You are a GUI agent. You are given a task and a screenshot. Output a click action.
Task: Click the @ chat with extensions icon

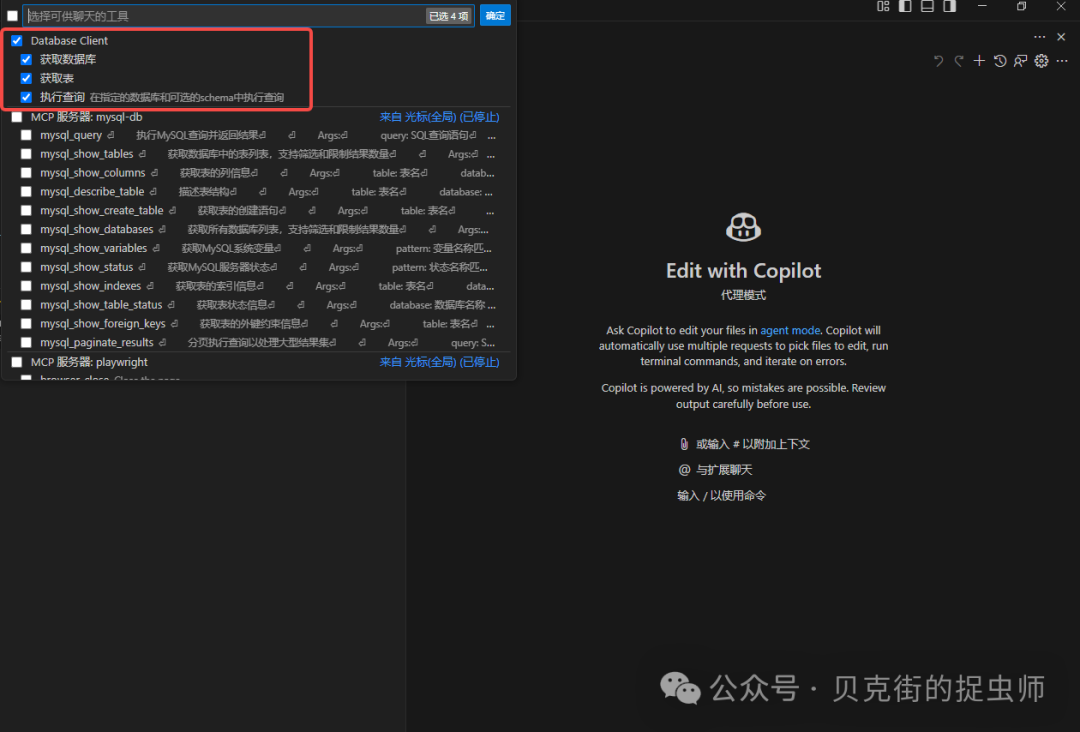pos(684,470)
